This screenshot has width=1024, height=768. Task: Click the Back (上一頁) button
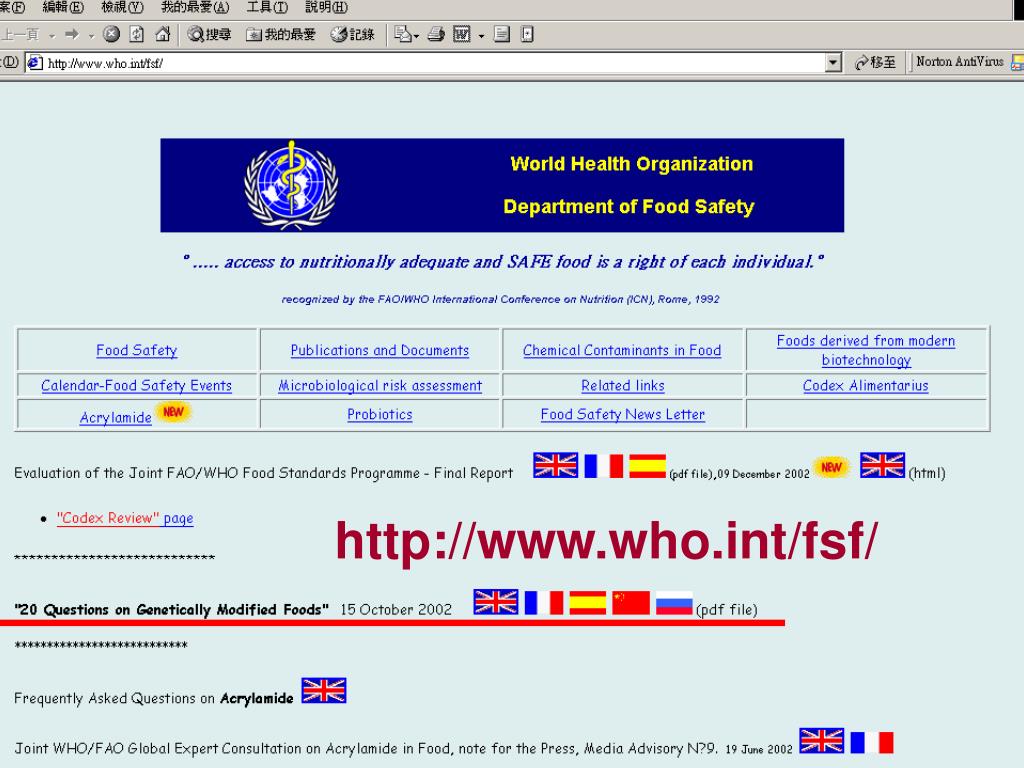21,34
